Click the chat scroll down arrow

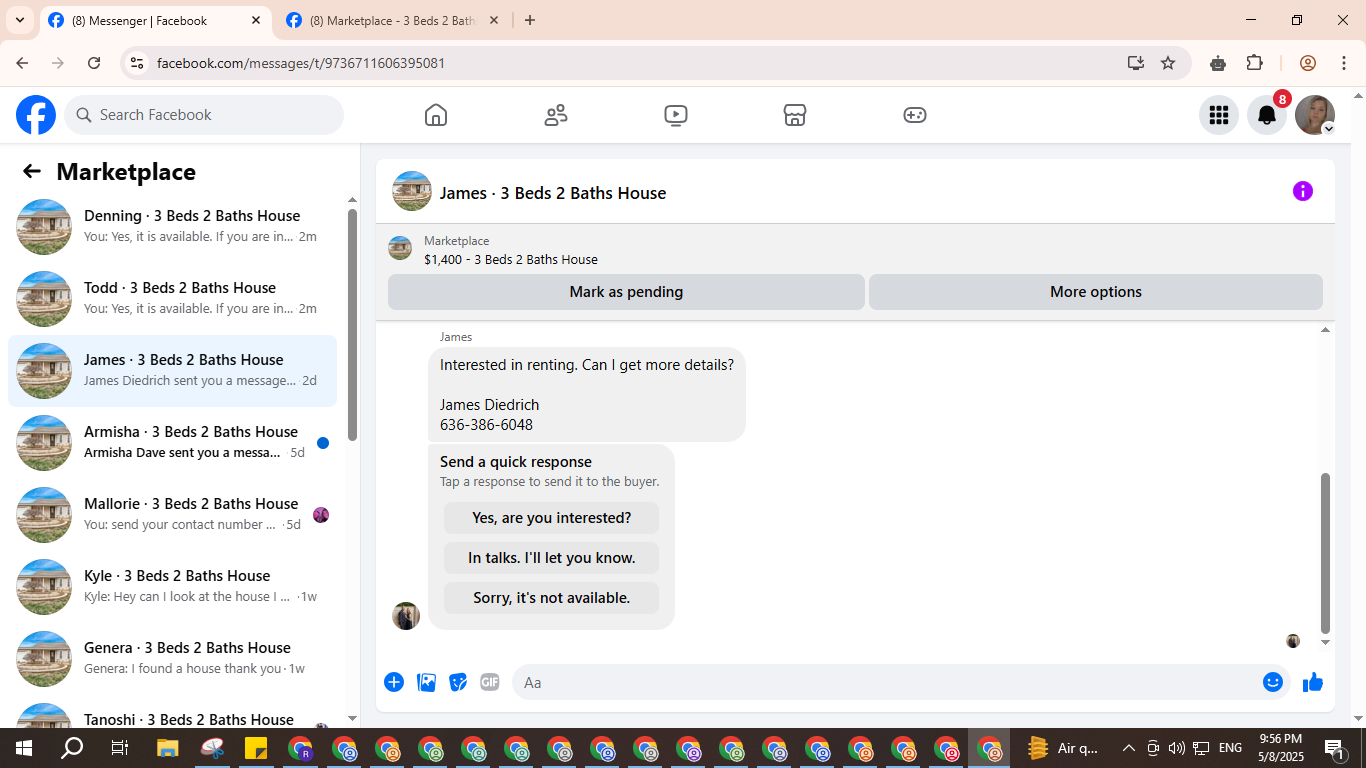1326,642
